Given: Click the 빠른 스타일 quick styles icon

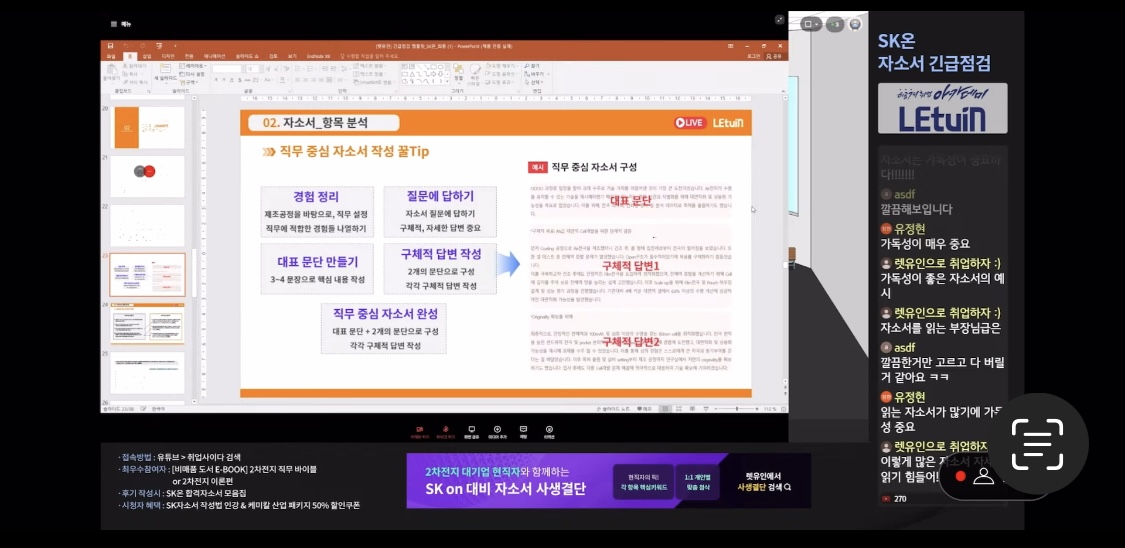Looking at the screenshot, I should point(475,72).
